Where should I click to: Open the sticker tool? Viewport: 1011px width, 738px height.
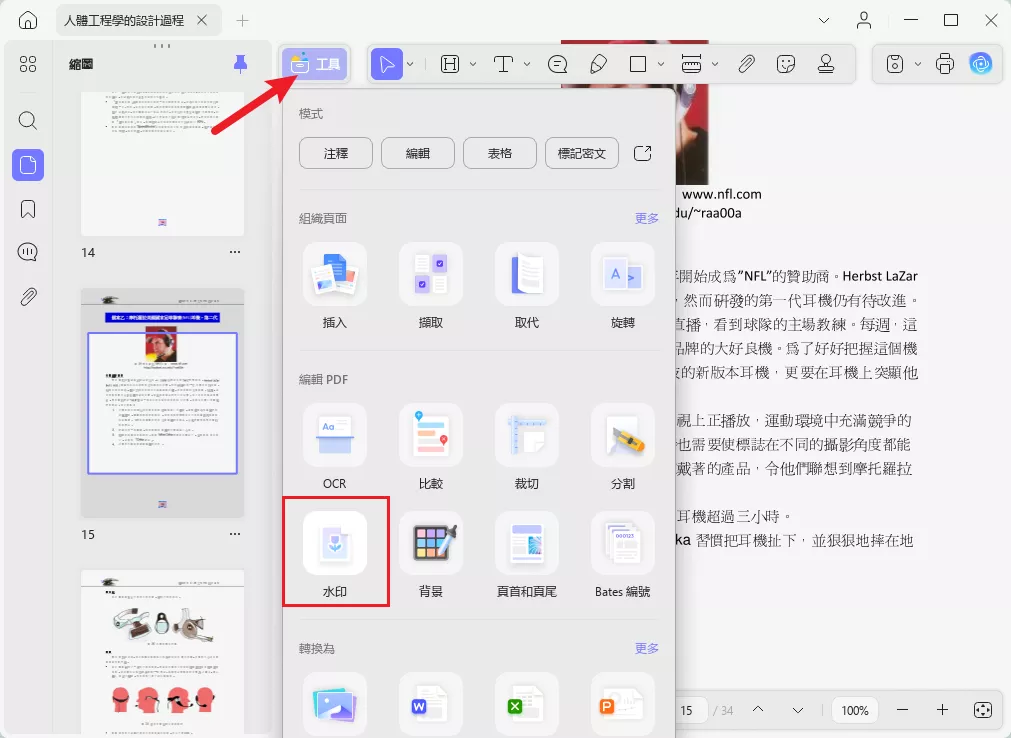786,64
